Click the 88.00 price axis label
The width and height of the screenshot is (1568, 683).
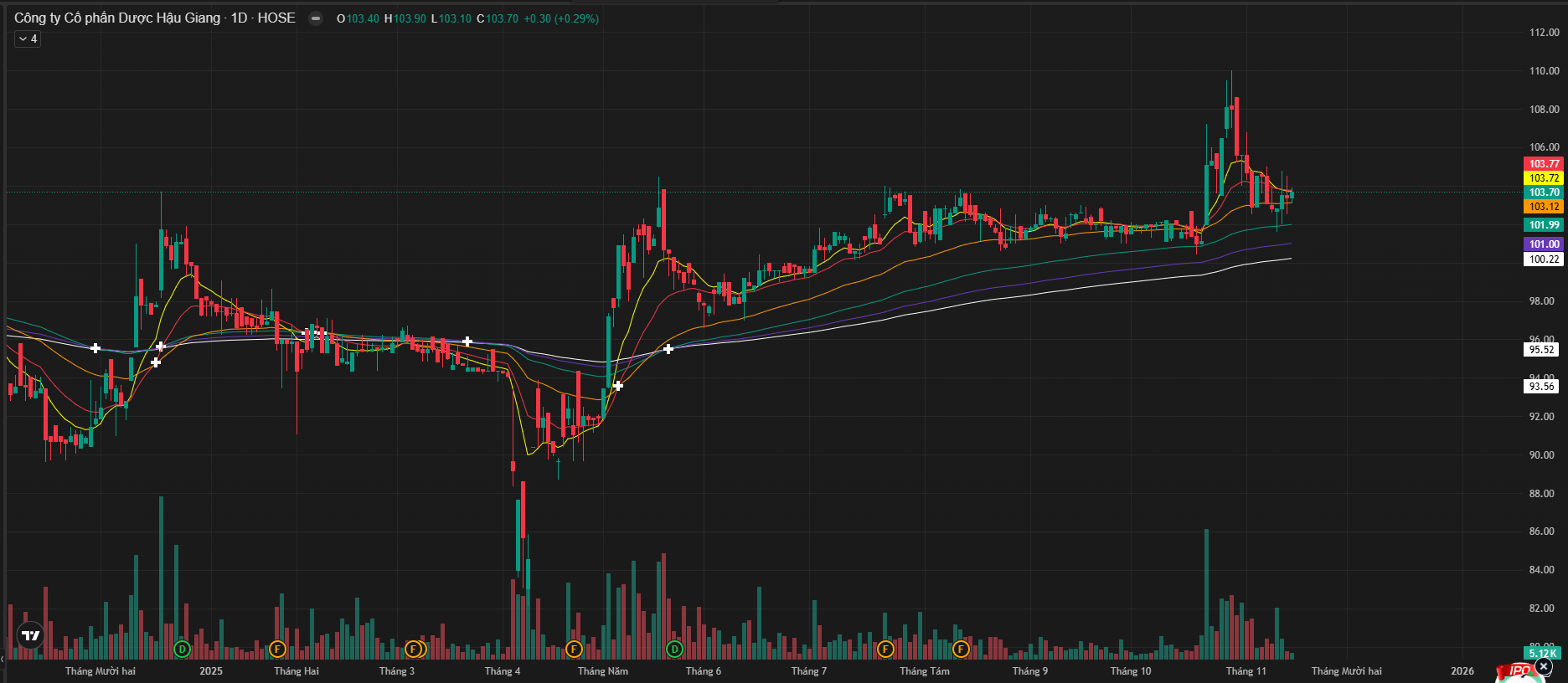1542,494
